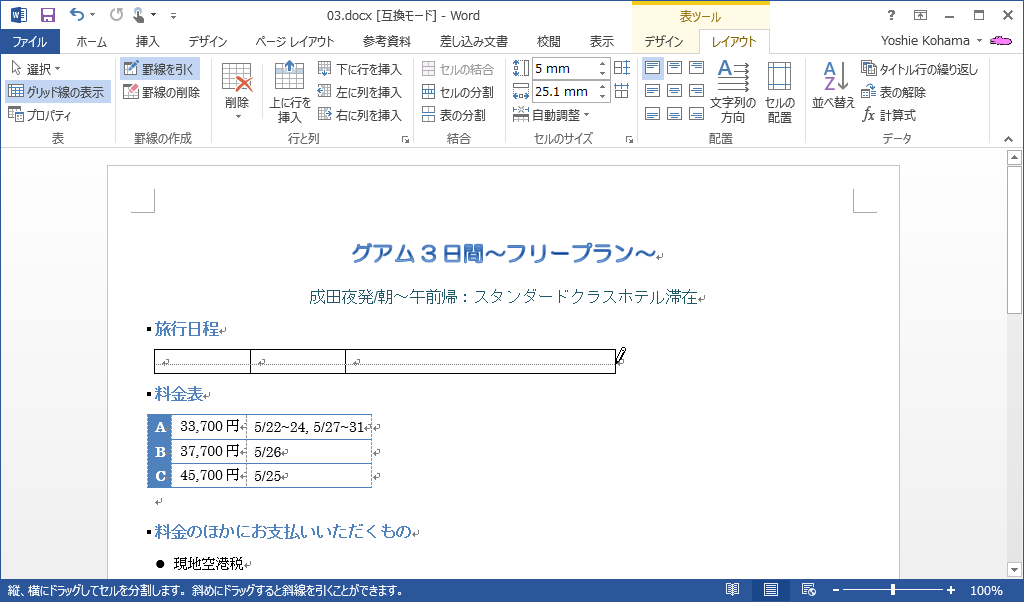
Task: Increase row height with up spinner
Action: [602, 63]
